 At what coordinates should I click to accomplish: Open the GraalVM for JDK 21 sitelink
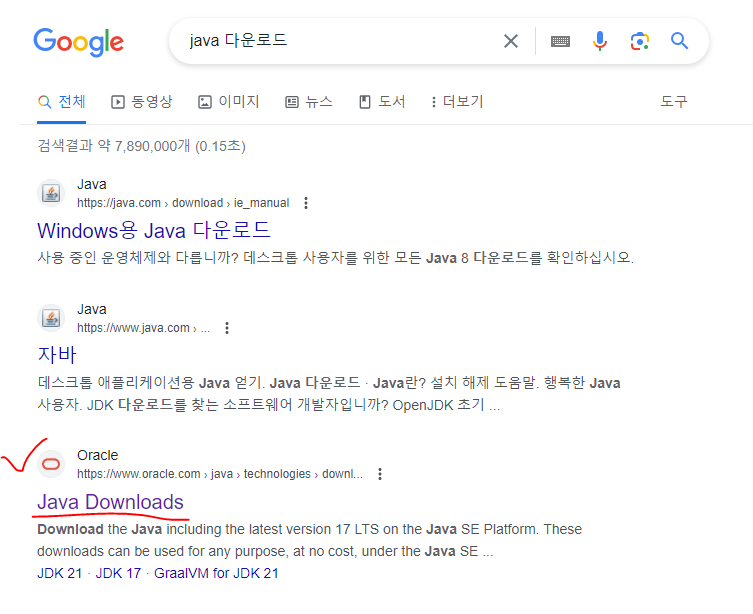click(216, 573)
